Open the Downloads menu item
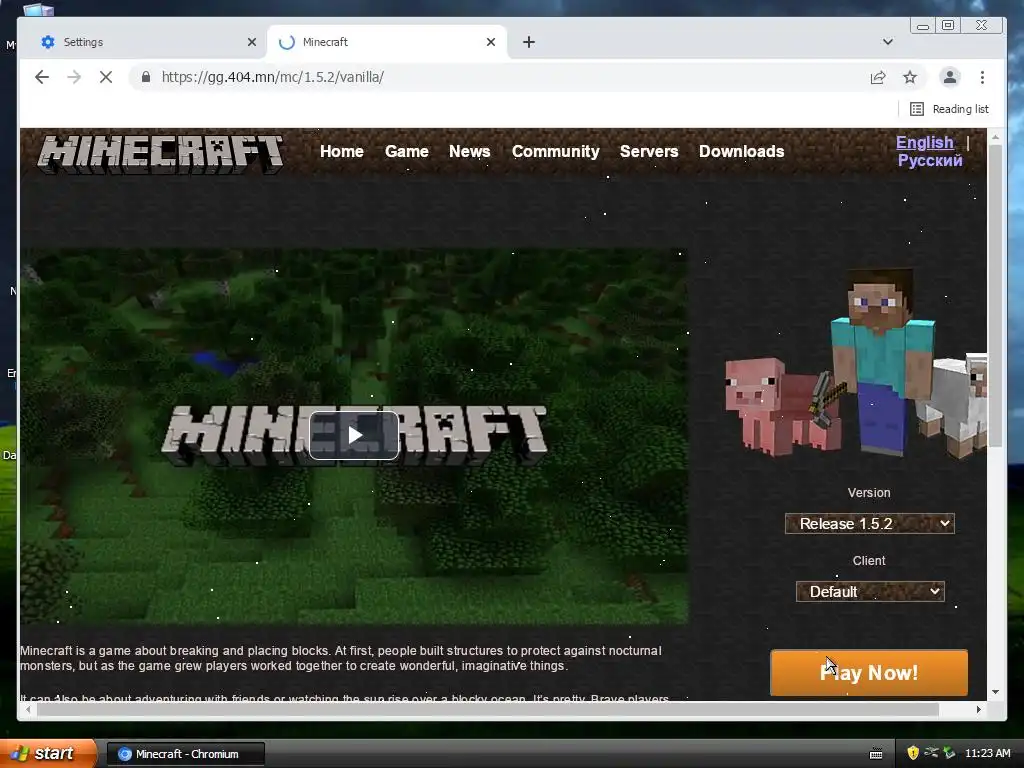This screenshot has width=1024, height=768. (742, 152)
